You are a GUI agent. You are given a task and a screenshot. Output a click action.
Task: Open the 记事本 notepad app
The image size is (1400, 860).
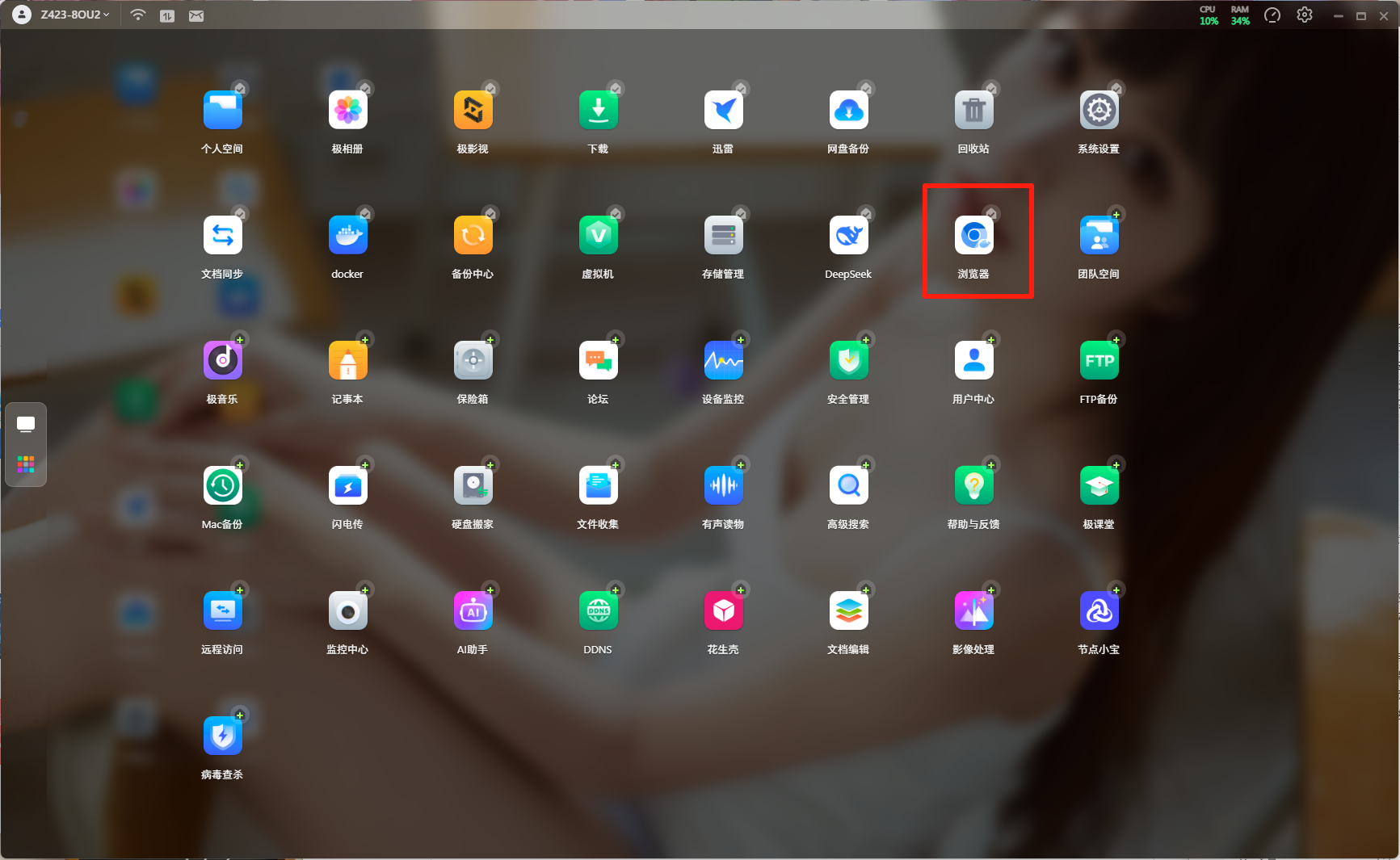348,360
